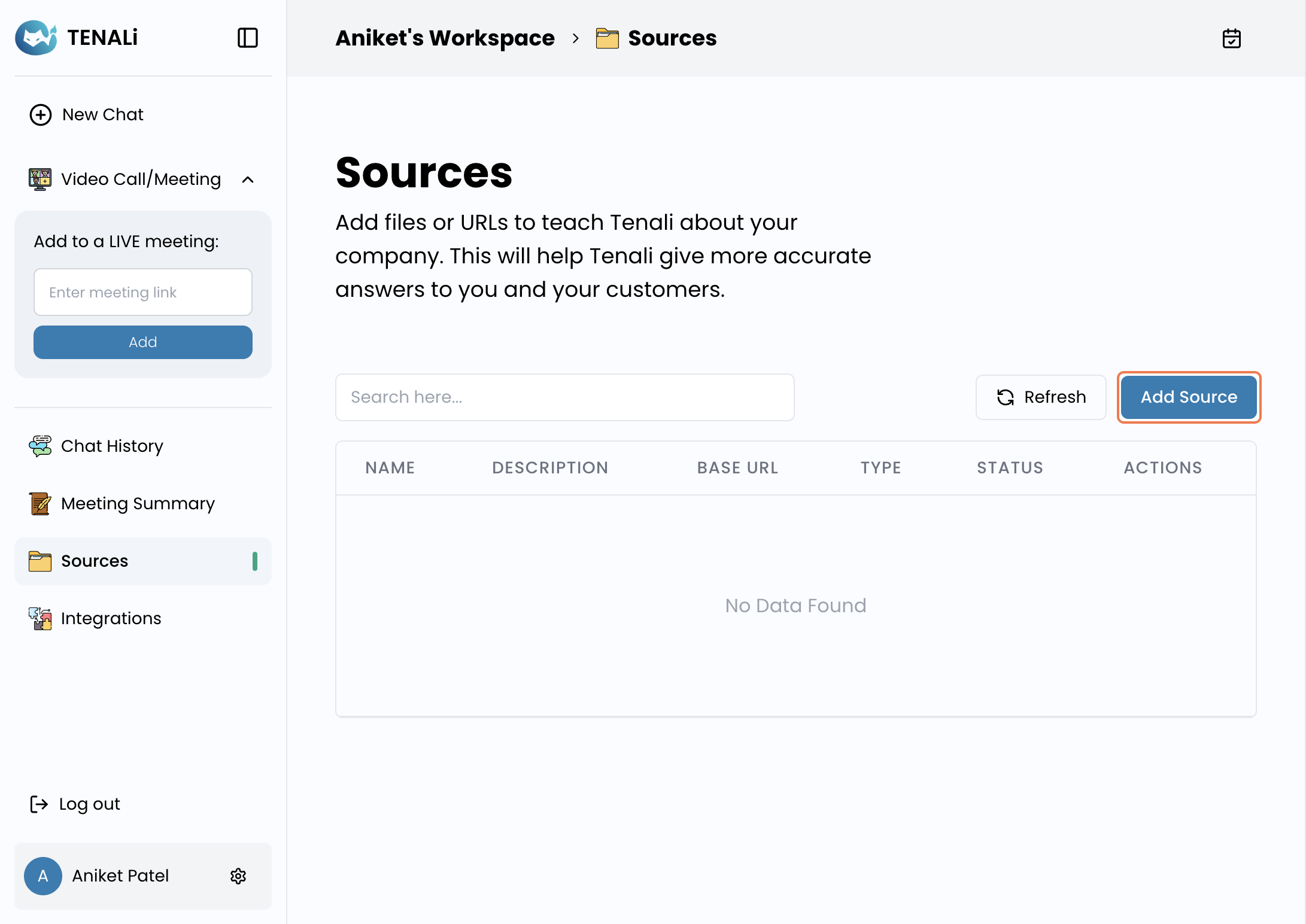The image size is (1306, 924).
Task: Click the Enter meeting link field
Action: (143, 292)
